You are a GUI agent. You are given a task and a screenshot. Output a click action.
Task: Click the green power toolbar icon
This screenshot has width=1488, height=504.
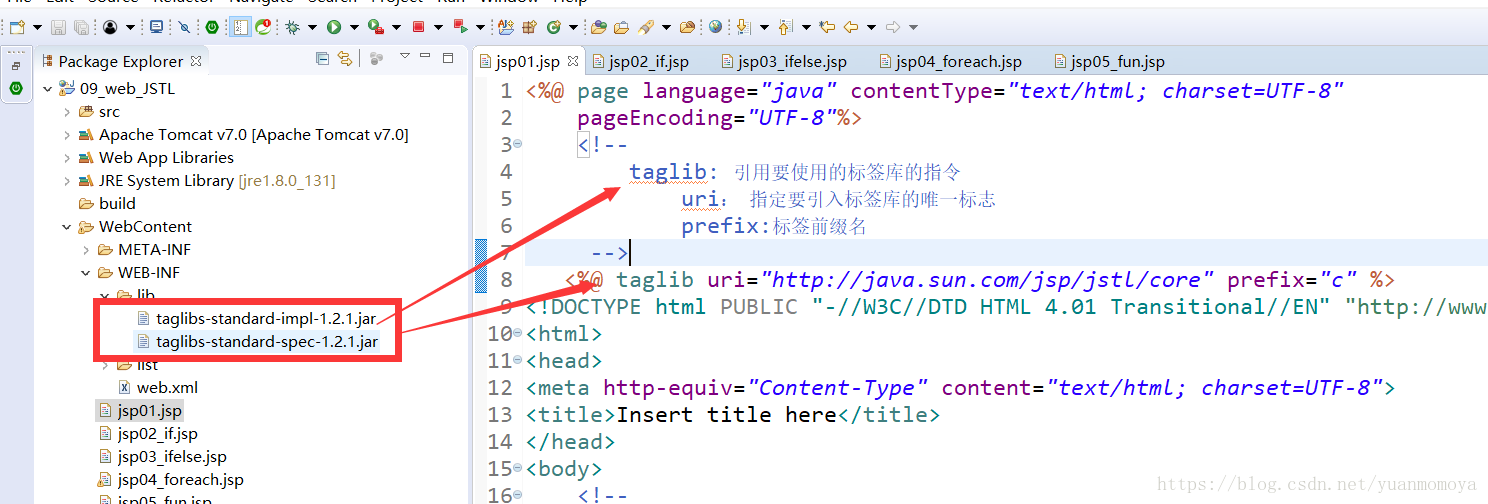point(212,27)
